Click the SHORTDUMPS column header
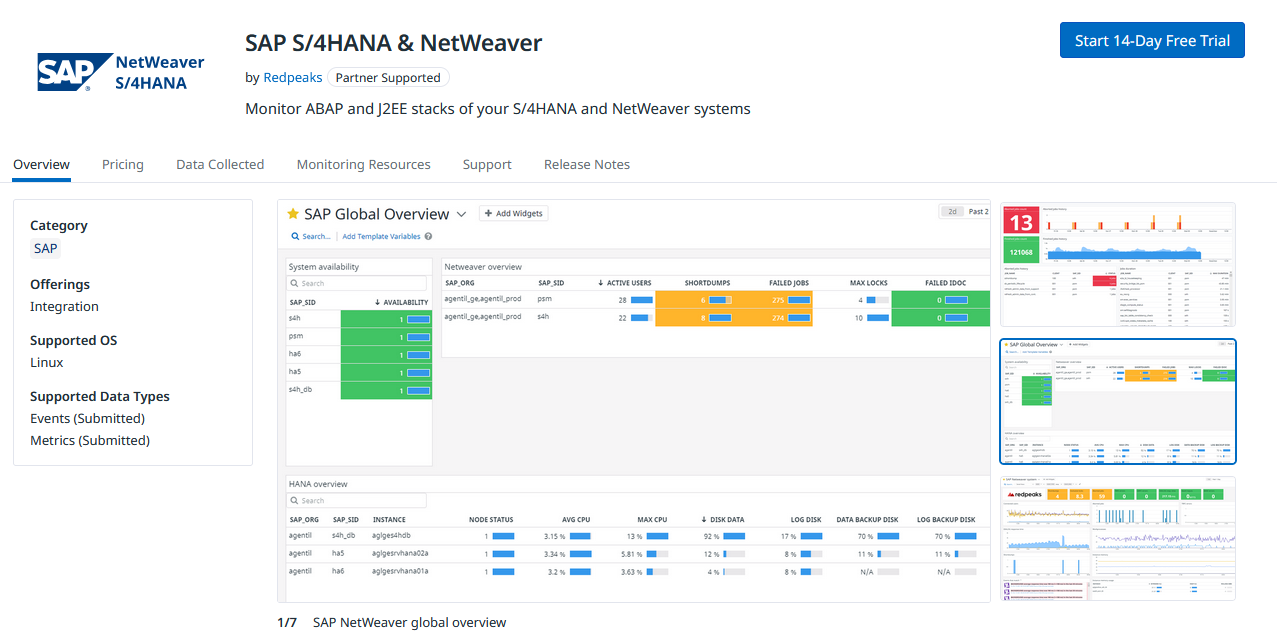The height and width of the screenshot is (633, 1277). [709, 283]
